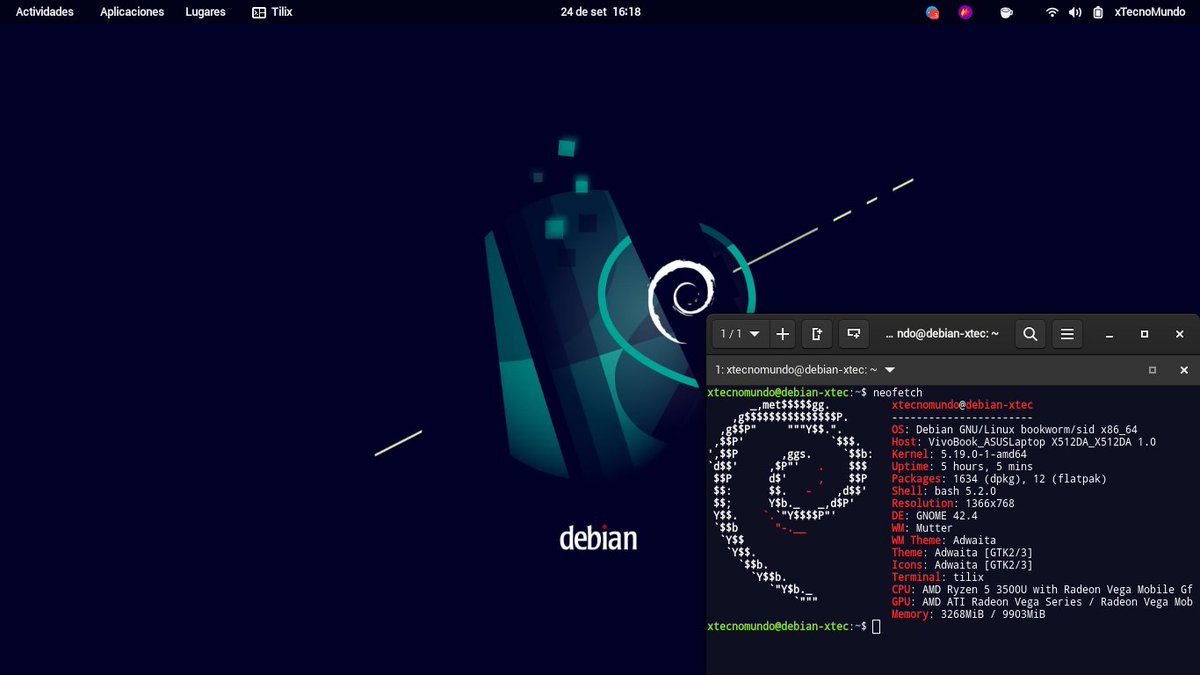Open the Lugares menu

point(205,12)
